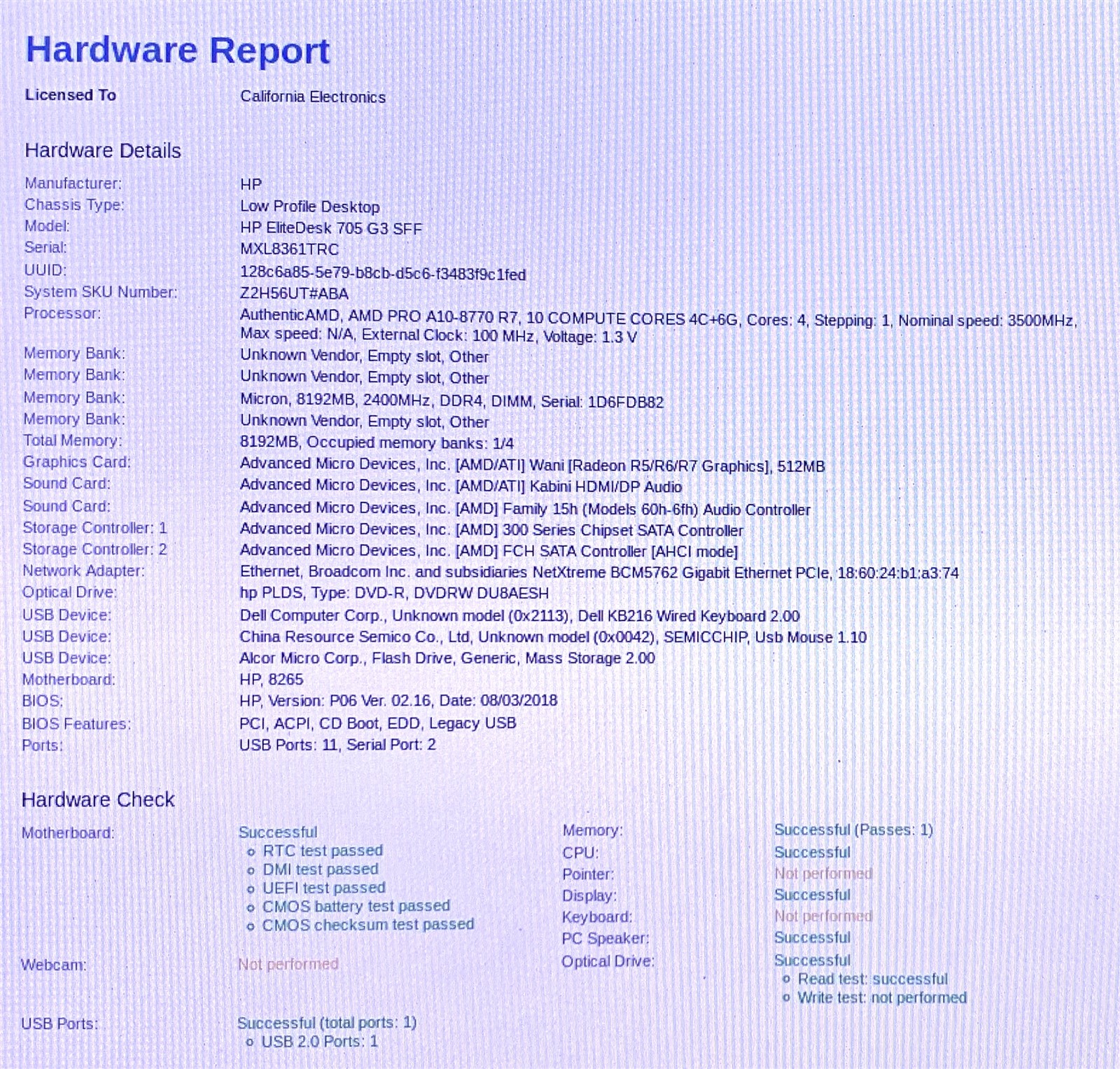Click the Network Adapter label
The image size is (1120, 1069).
[x=83, y=571]
